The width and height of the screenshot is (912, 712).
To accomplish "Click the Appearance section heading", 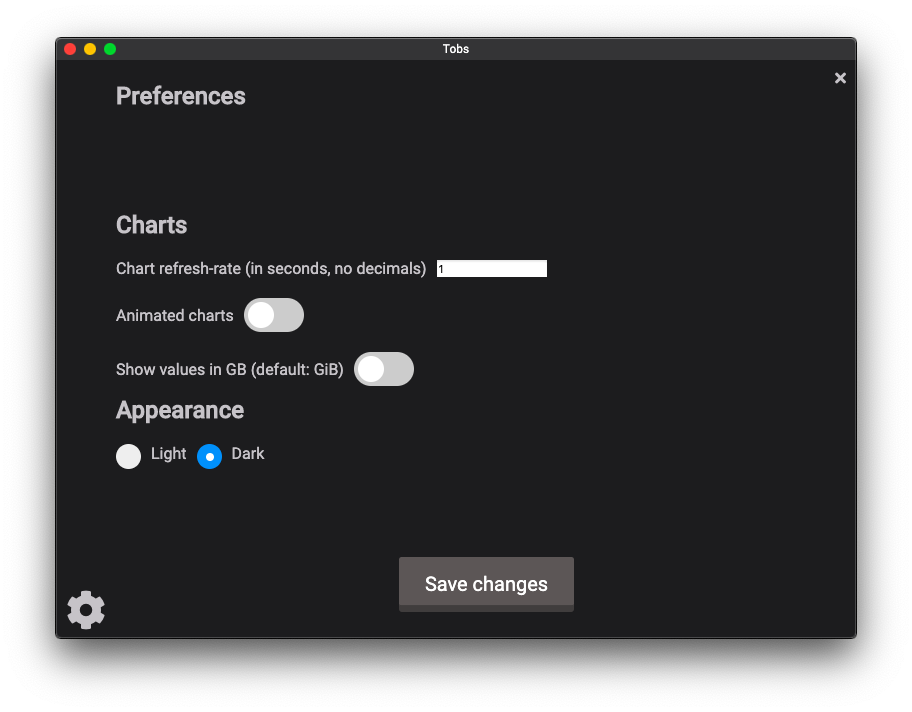I will tap(180, 410).
